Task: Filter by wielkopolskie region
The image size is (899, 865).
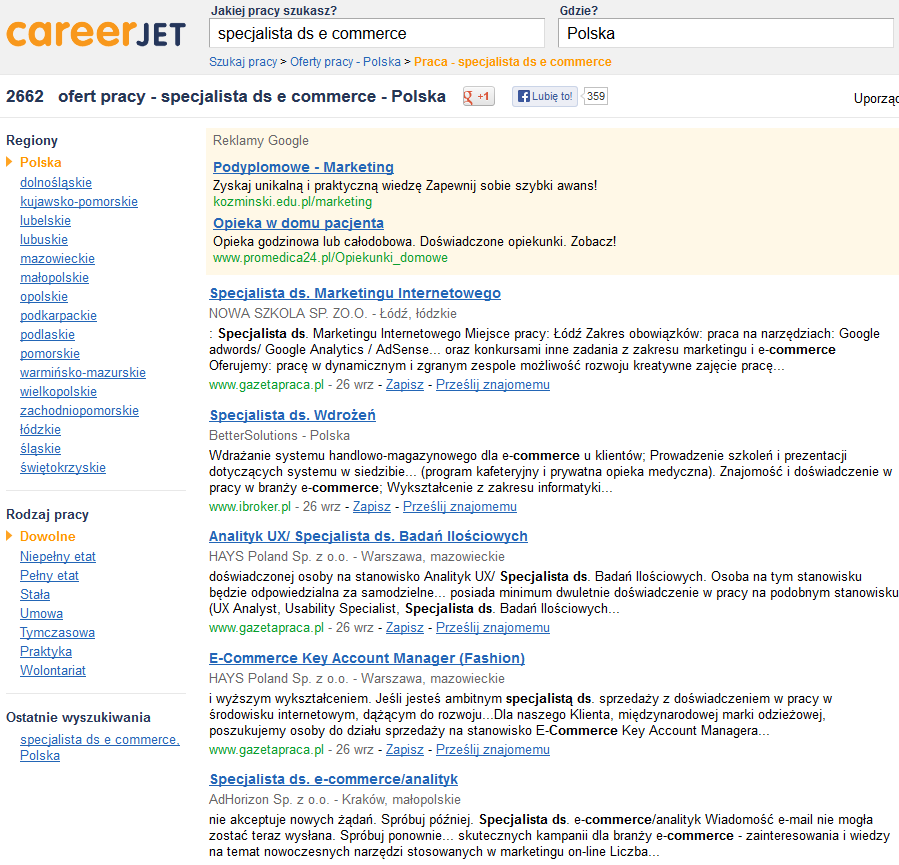Action: pyautogui.click(x=58, y=392)
